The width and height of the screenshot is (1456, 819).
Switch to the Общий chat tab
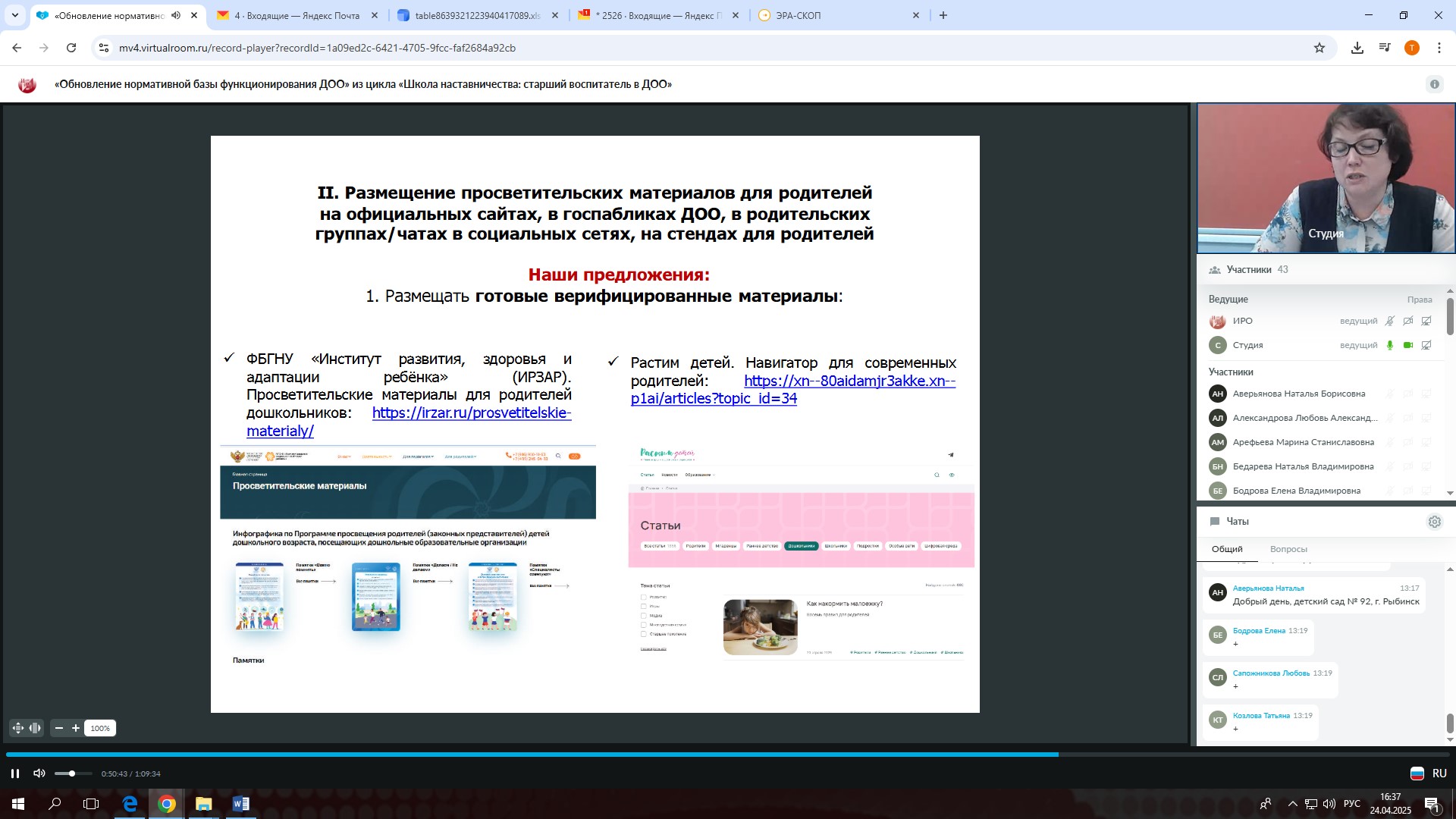1227,549
